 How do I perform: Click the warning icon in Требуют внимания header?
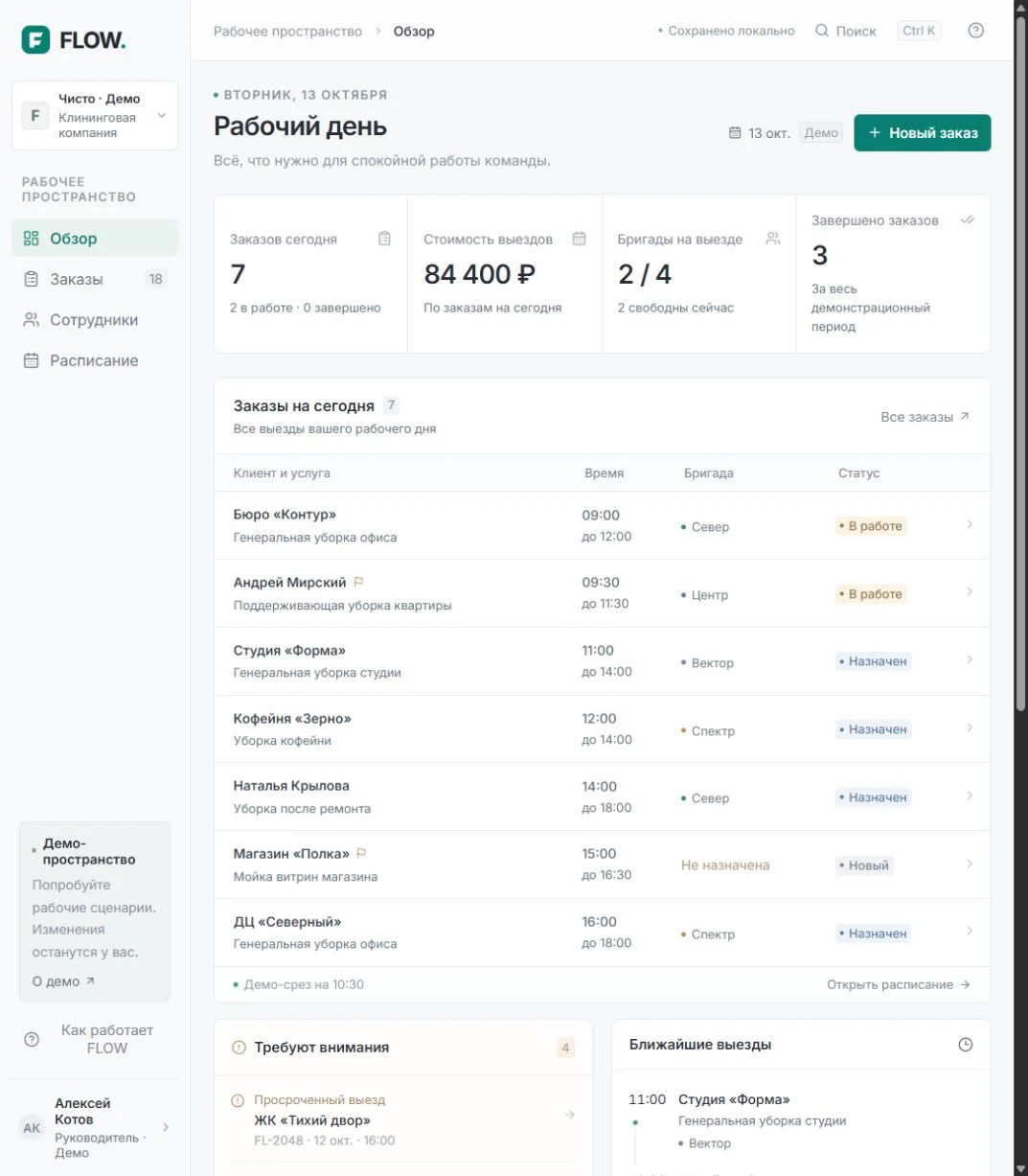[240, 1048]
